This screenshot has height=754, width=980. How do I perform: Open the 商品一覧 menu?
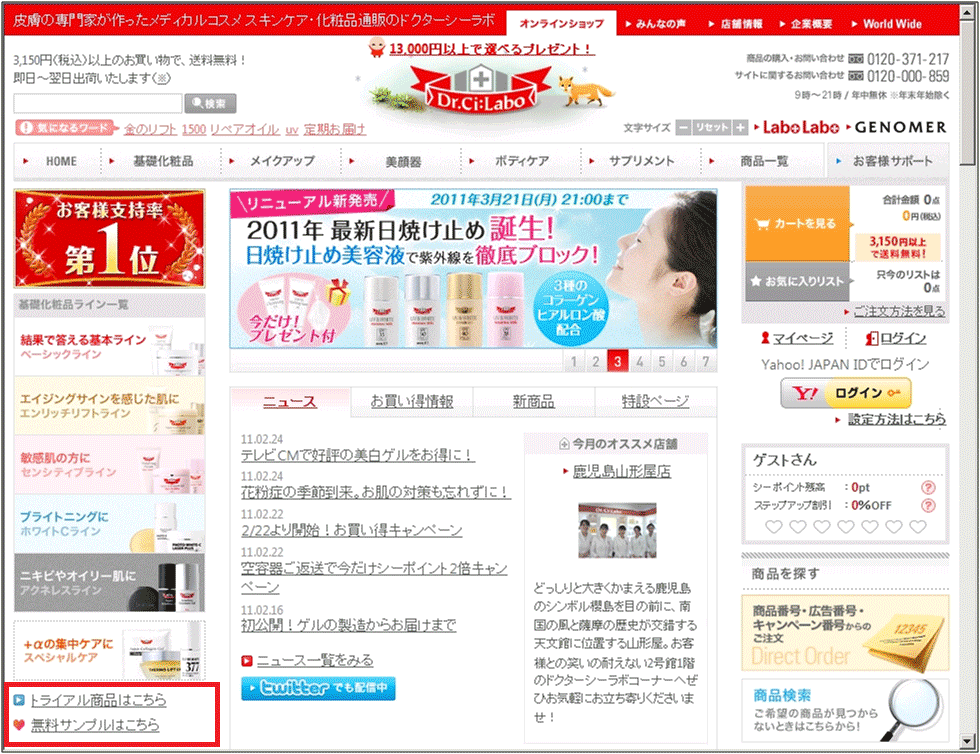tap(763, 161)
